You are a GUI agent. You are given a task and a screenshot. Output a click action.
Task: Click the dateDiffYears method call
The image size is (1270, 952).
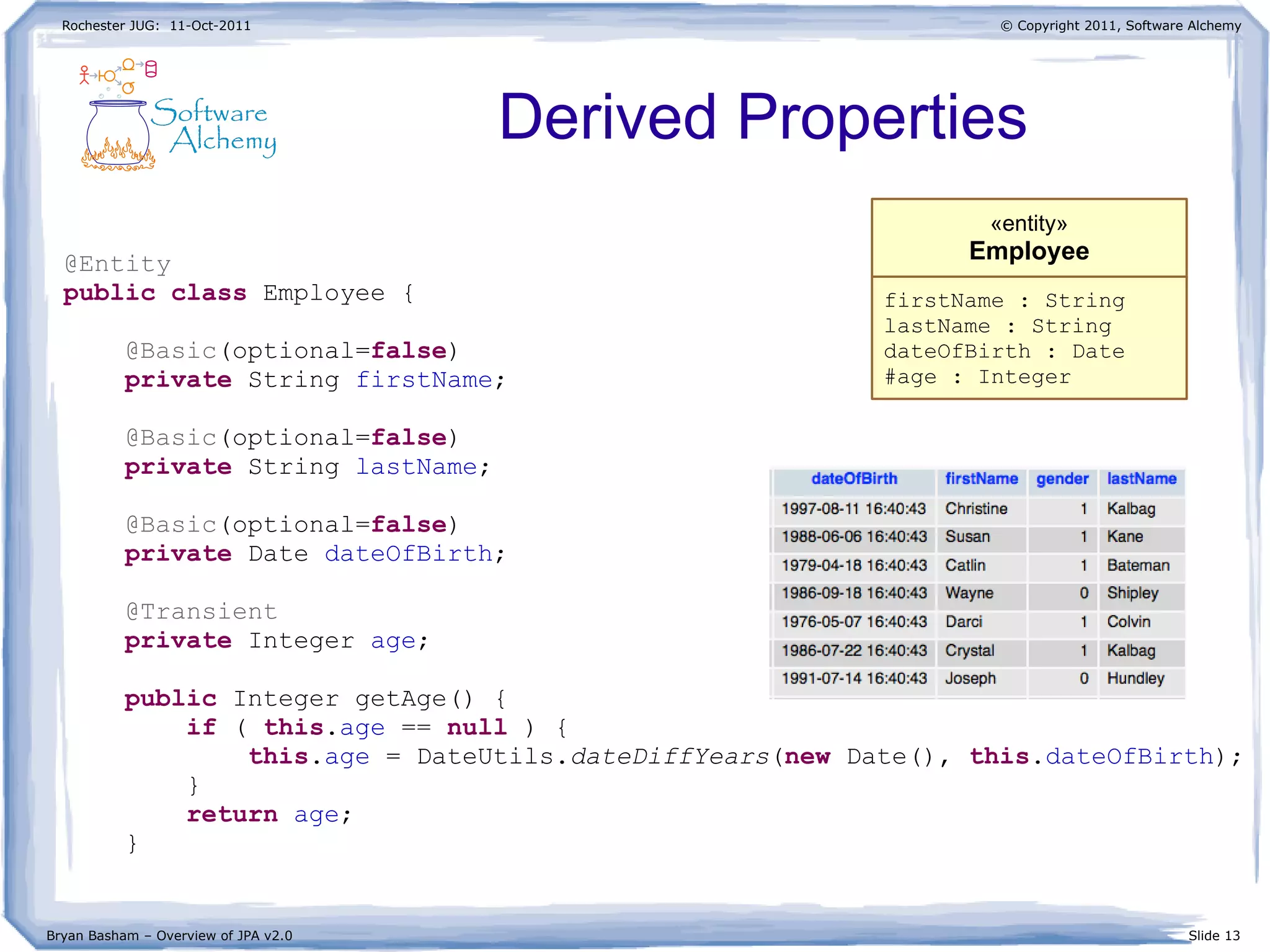(x=670, y=757)
